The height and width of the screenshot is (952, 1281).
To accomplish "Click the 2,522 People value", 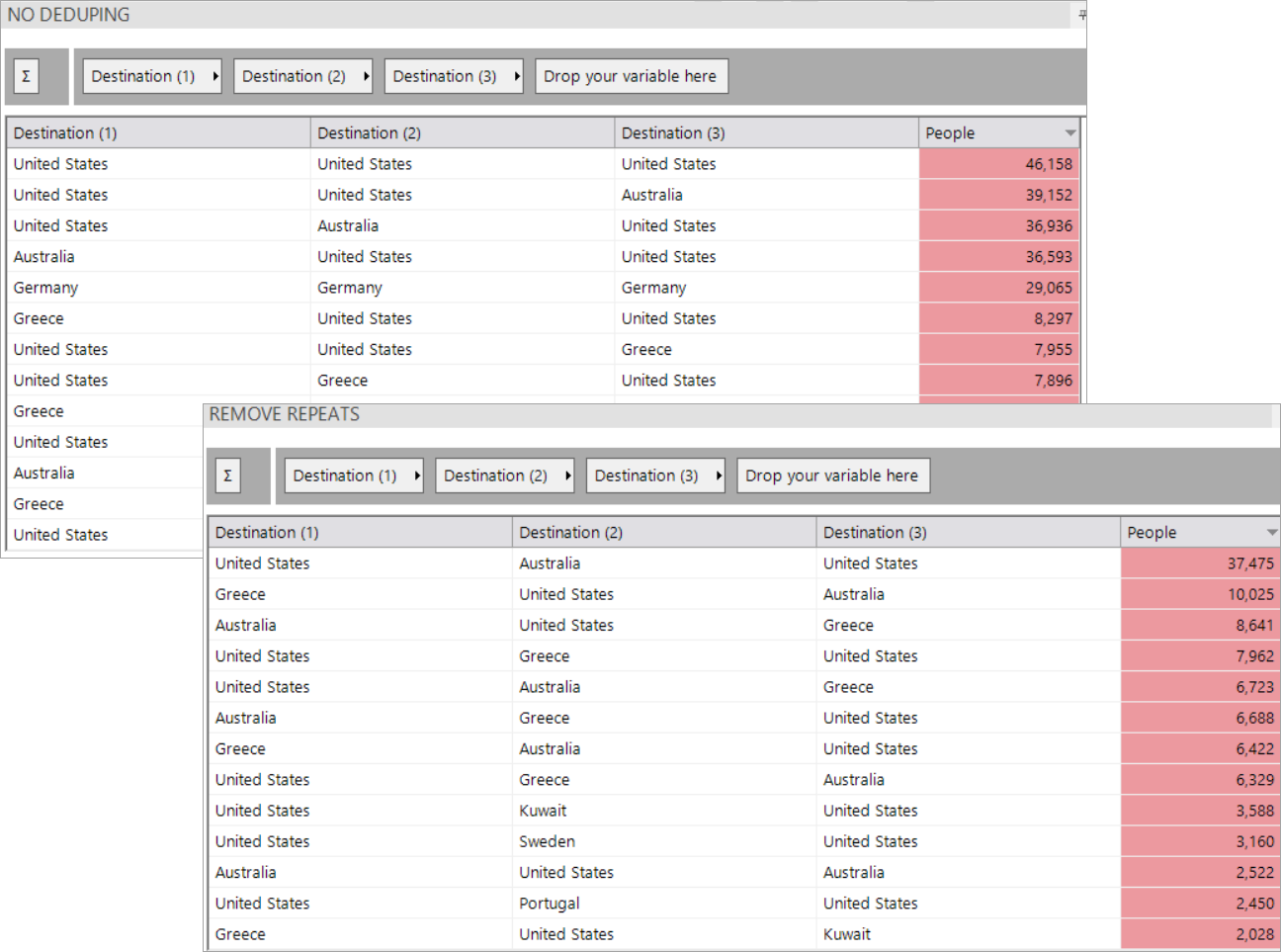I will 1254,872.
